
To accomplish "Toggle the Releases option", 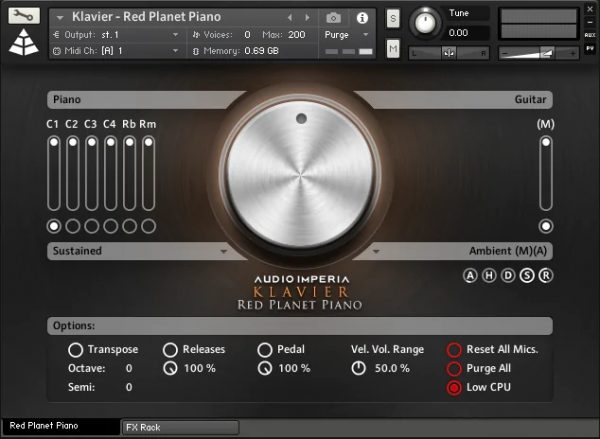I will point(170,350).
